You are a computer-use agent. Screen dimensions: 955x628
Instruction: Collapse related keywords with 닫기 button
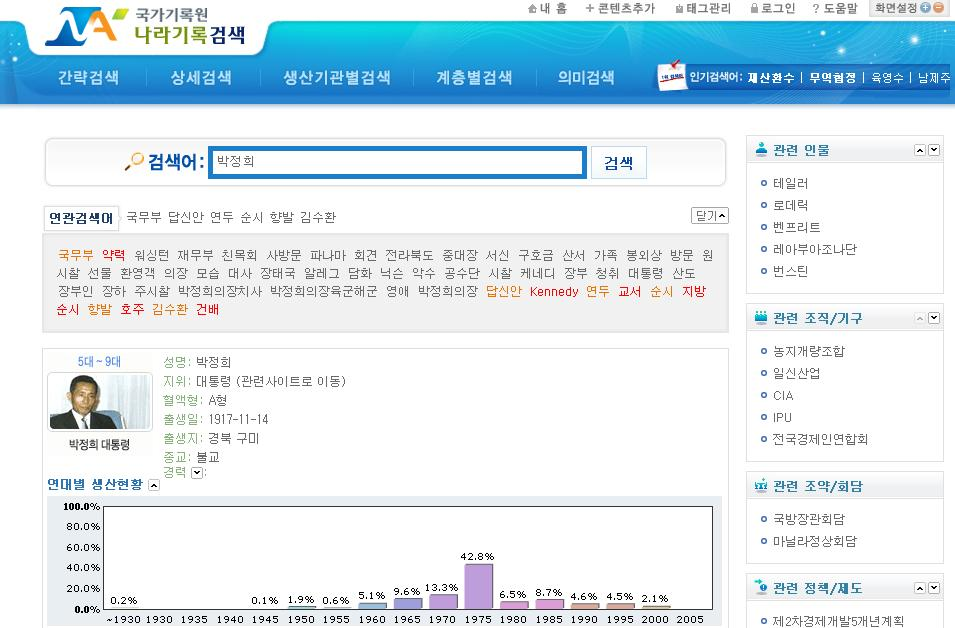pyautogui.click(x=710, y=216)
